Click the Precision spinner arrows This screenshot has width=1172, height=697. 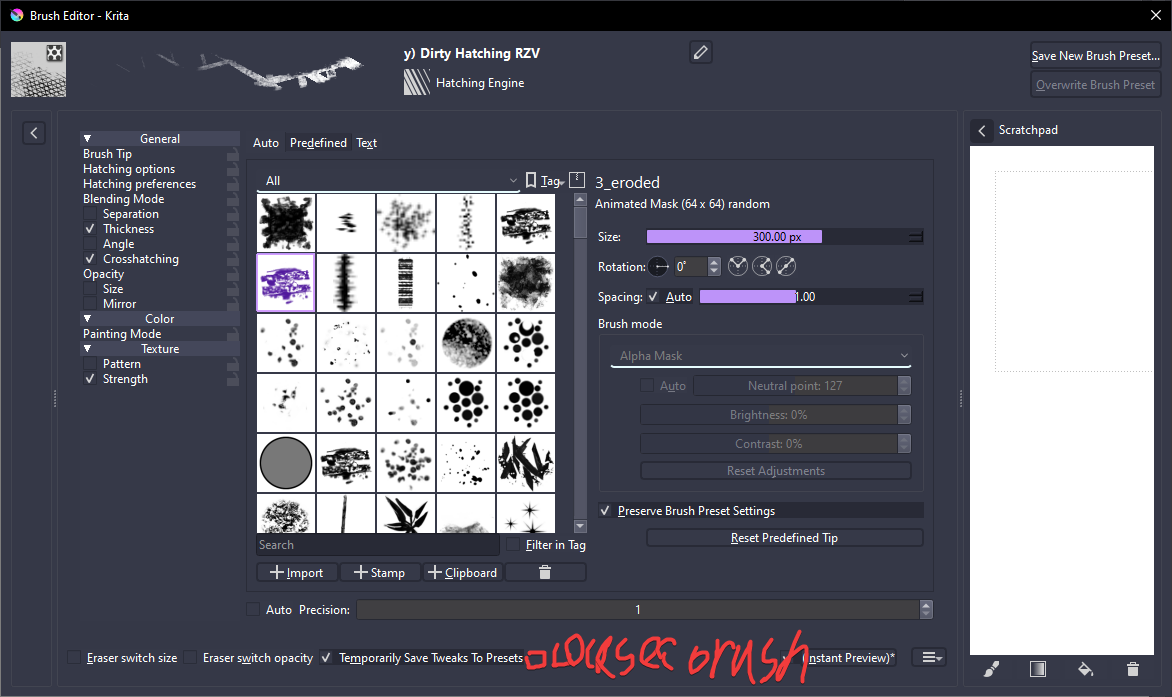click(x=926, y=610)
